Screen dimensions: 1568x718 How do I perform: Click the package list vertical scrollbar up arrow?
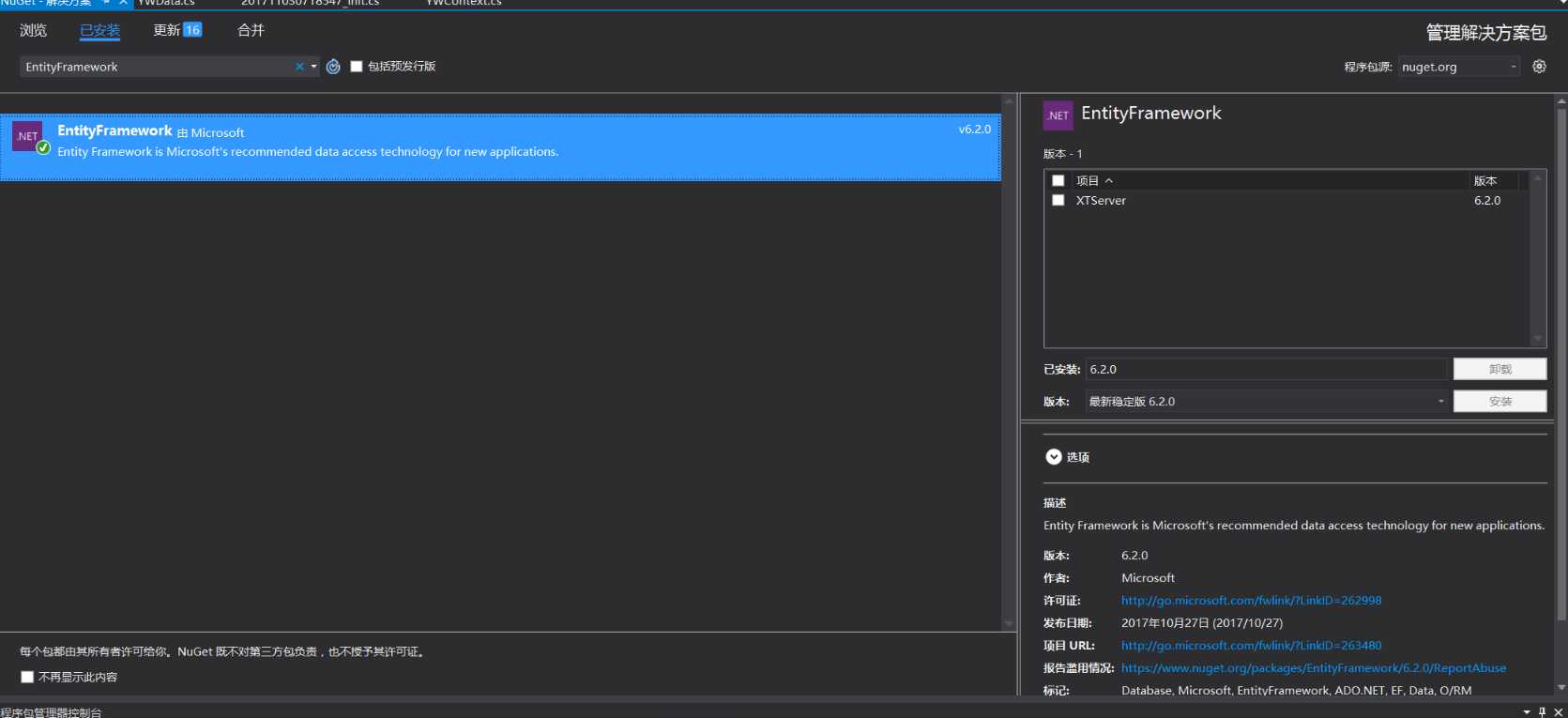(1009, 100)
